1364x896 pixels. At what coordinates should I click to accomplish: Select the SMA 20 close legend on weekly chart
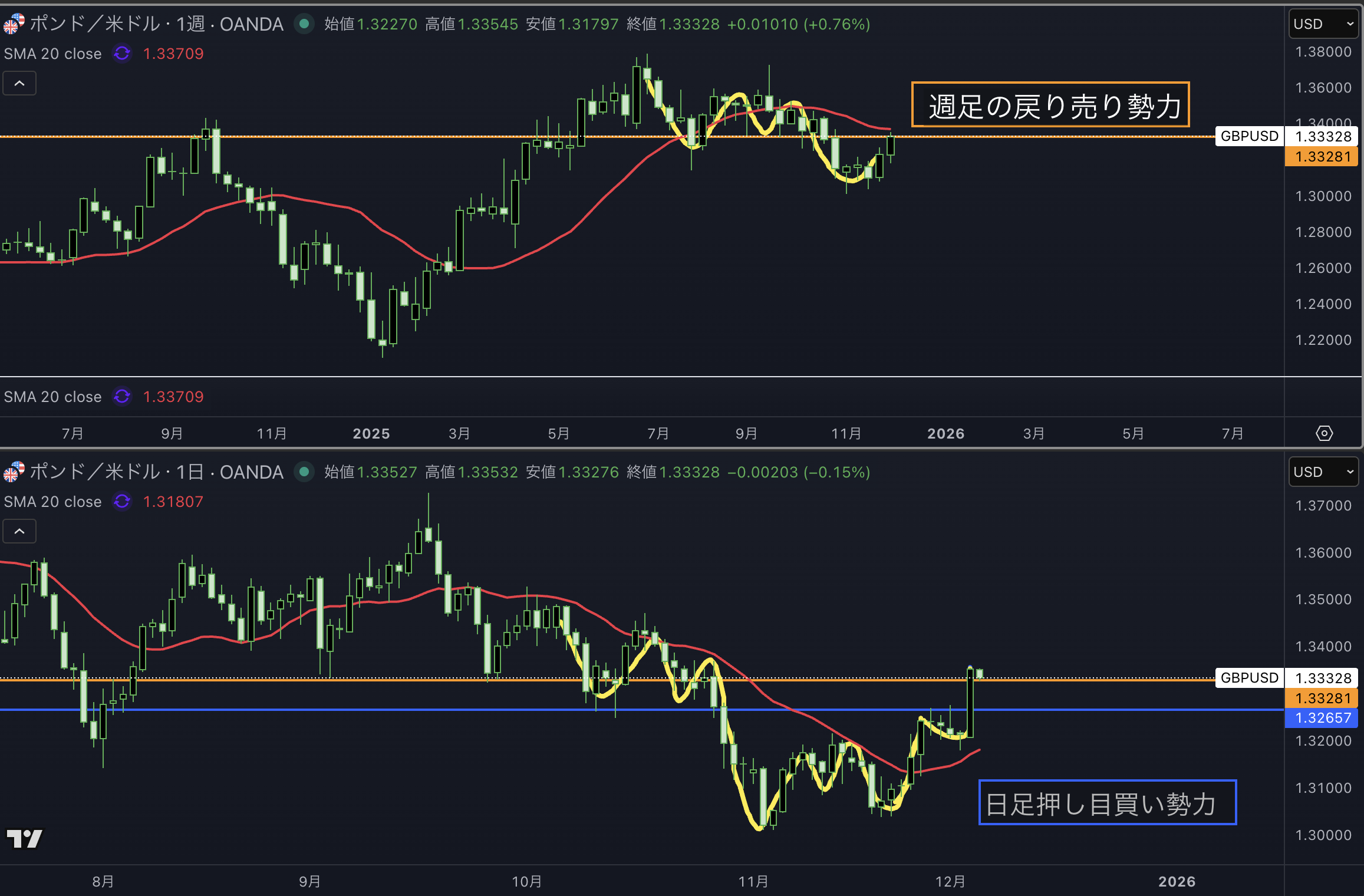point(53,54)
